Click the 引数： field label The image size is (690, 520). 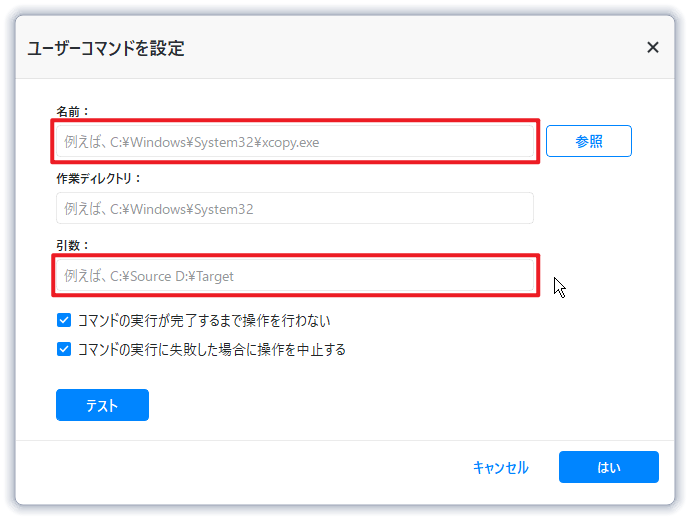(x=74, y=244)
